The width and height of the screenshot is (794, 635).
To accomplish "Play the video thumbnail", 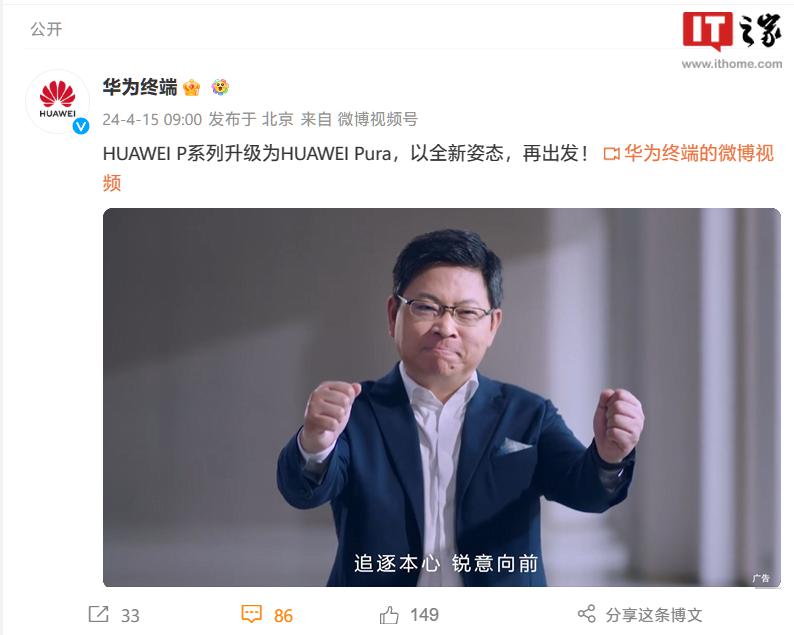I will click(442, 398).
